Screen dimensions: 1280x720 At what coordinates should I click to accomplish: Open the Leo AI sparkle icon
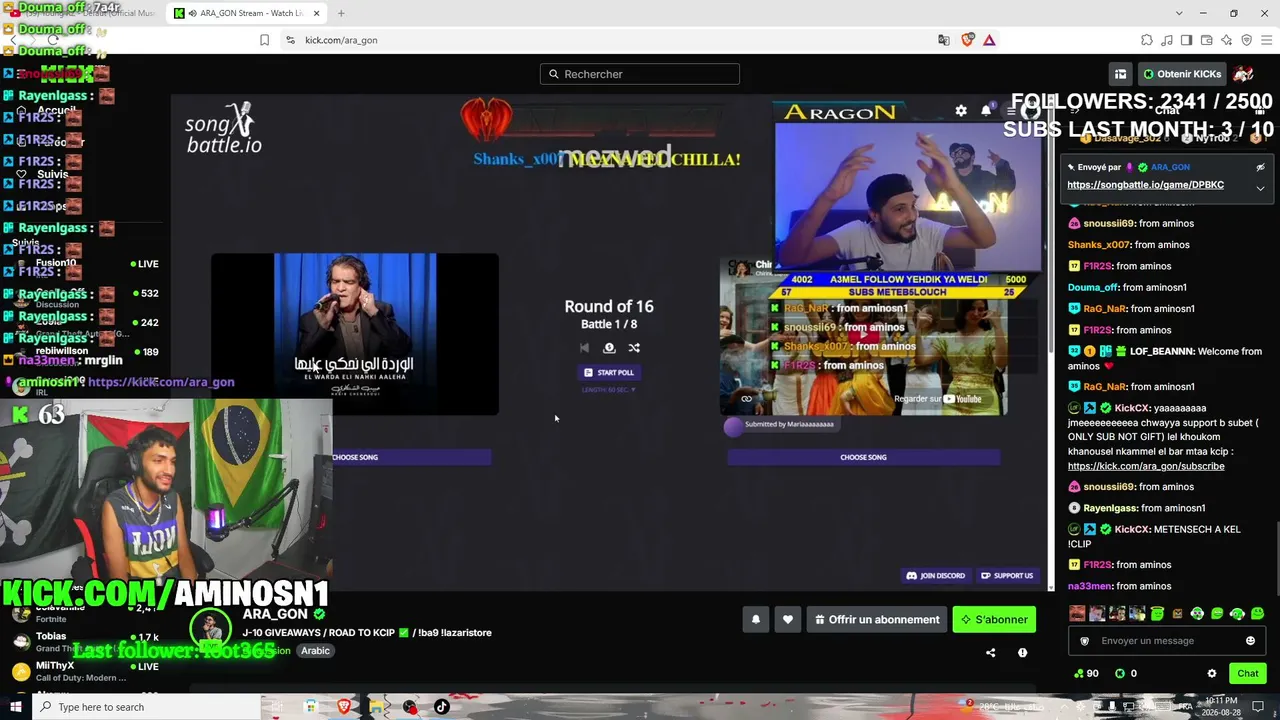[x=1227, y=40]
